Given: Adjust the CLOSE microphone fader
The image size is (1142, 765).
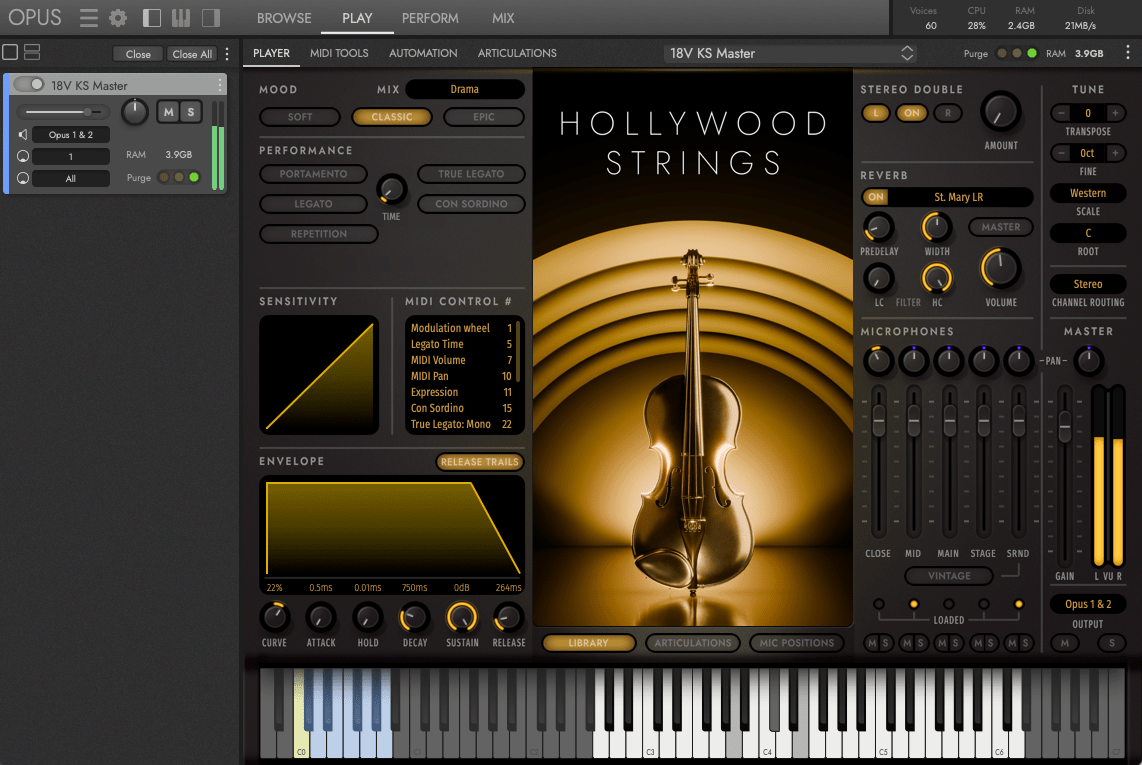Looking at the screenshot, I should (879, 422).
